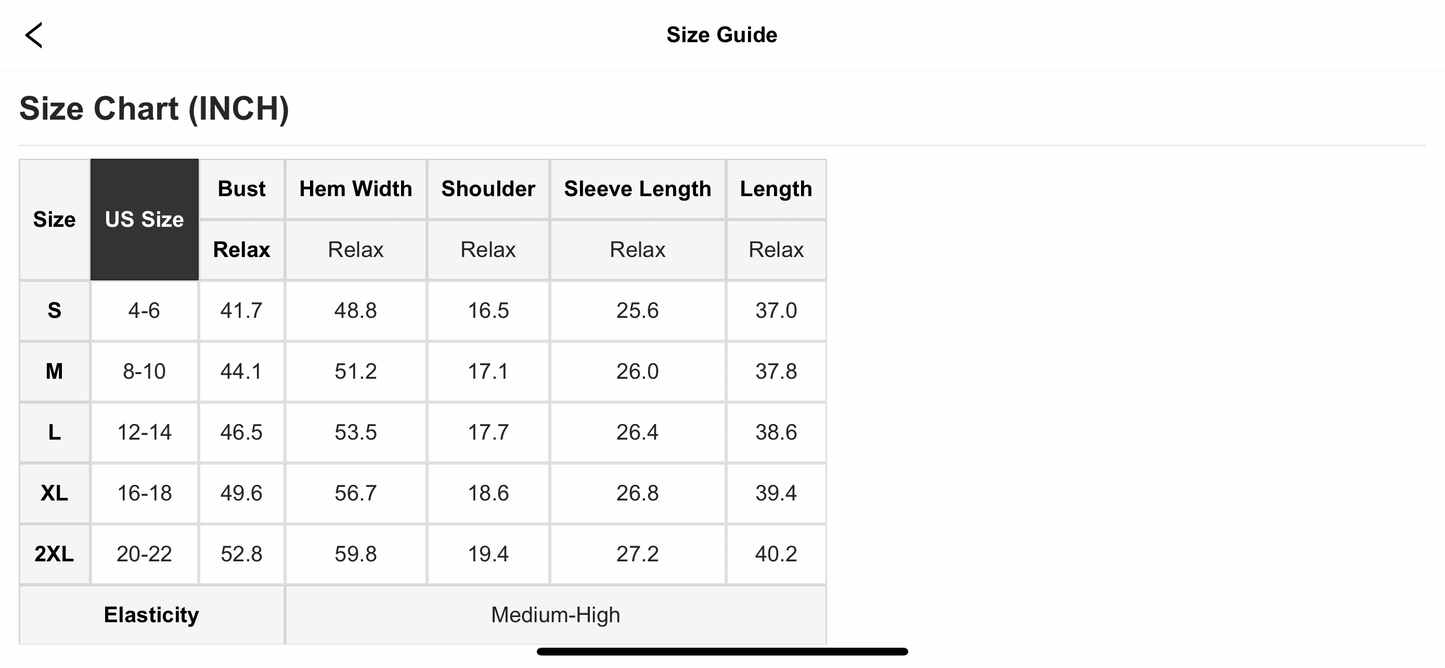Image resolution: width=1445 pixels, height=668 pixels.
Task: Click the 2XL size row label
Action: tap(54, 554)
